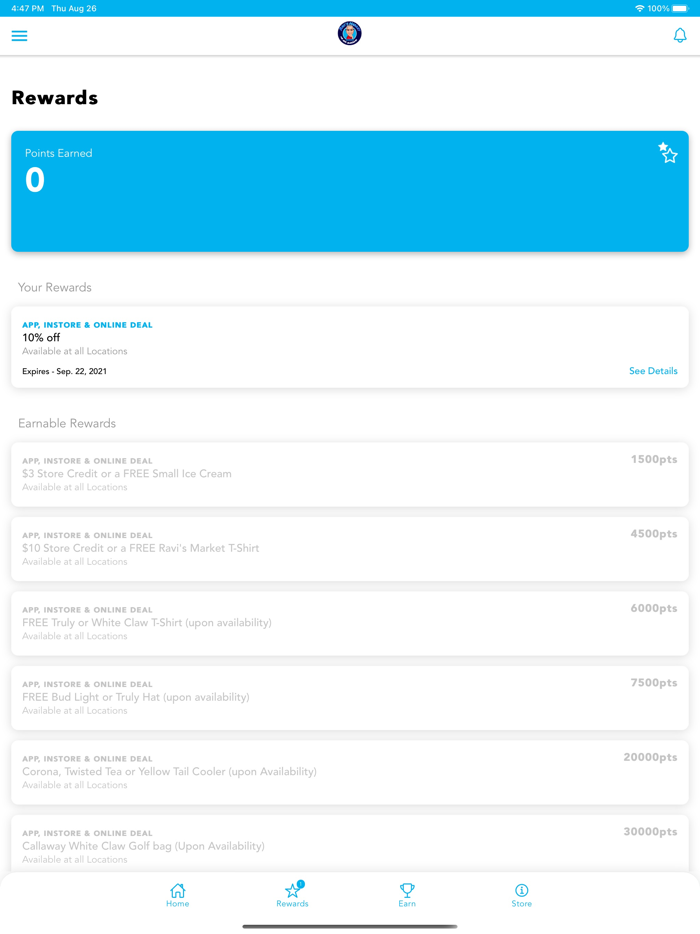Open the 10% off reward card
This screenshot has height=934, width=700.
pyautogui.click(x=300, y=346)
